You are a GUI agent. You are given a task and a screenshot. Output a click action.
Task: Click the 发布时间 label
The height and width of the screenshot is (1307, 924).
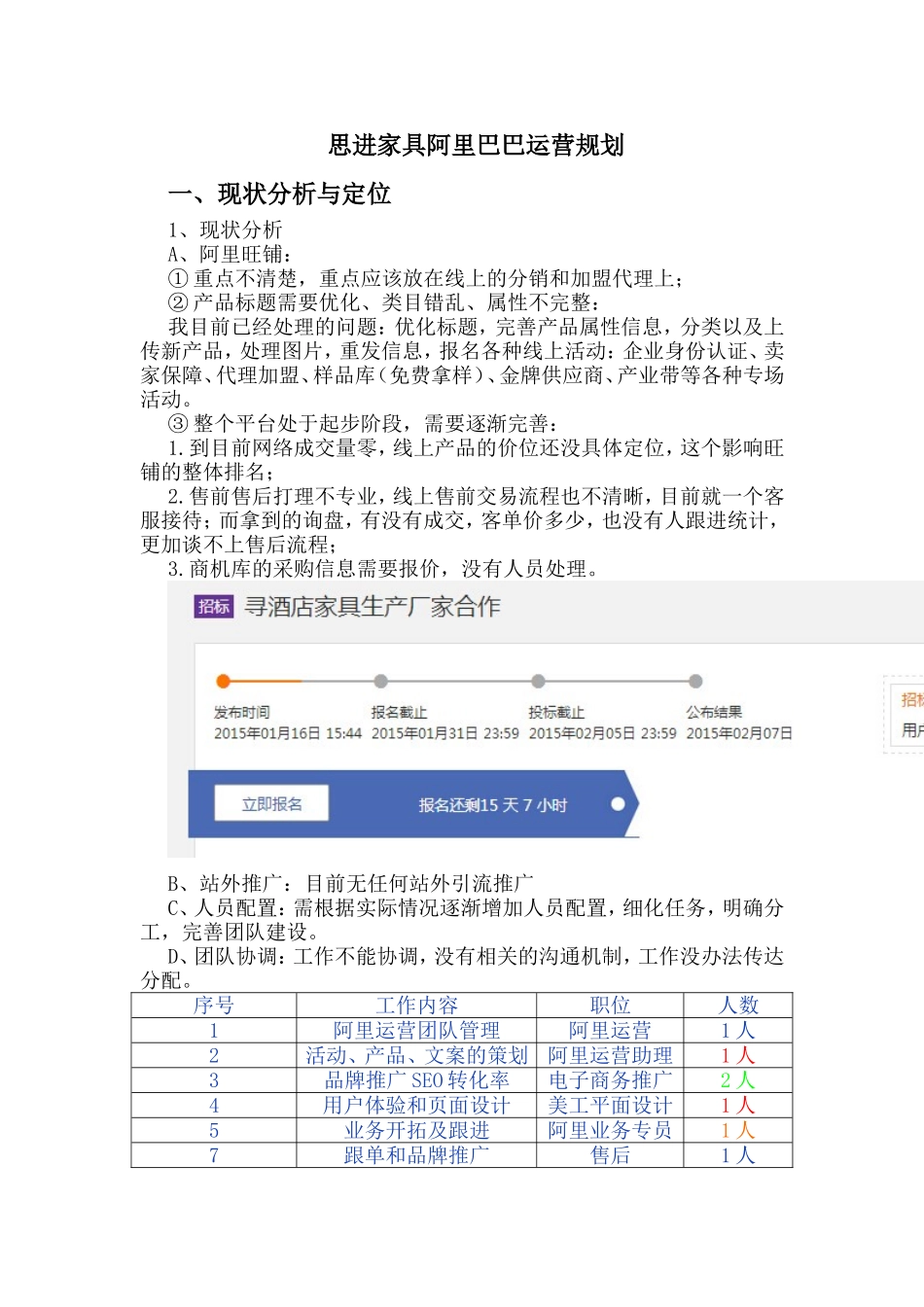[x=242, y=713]
